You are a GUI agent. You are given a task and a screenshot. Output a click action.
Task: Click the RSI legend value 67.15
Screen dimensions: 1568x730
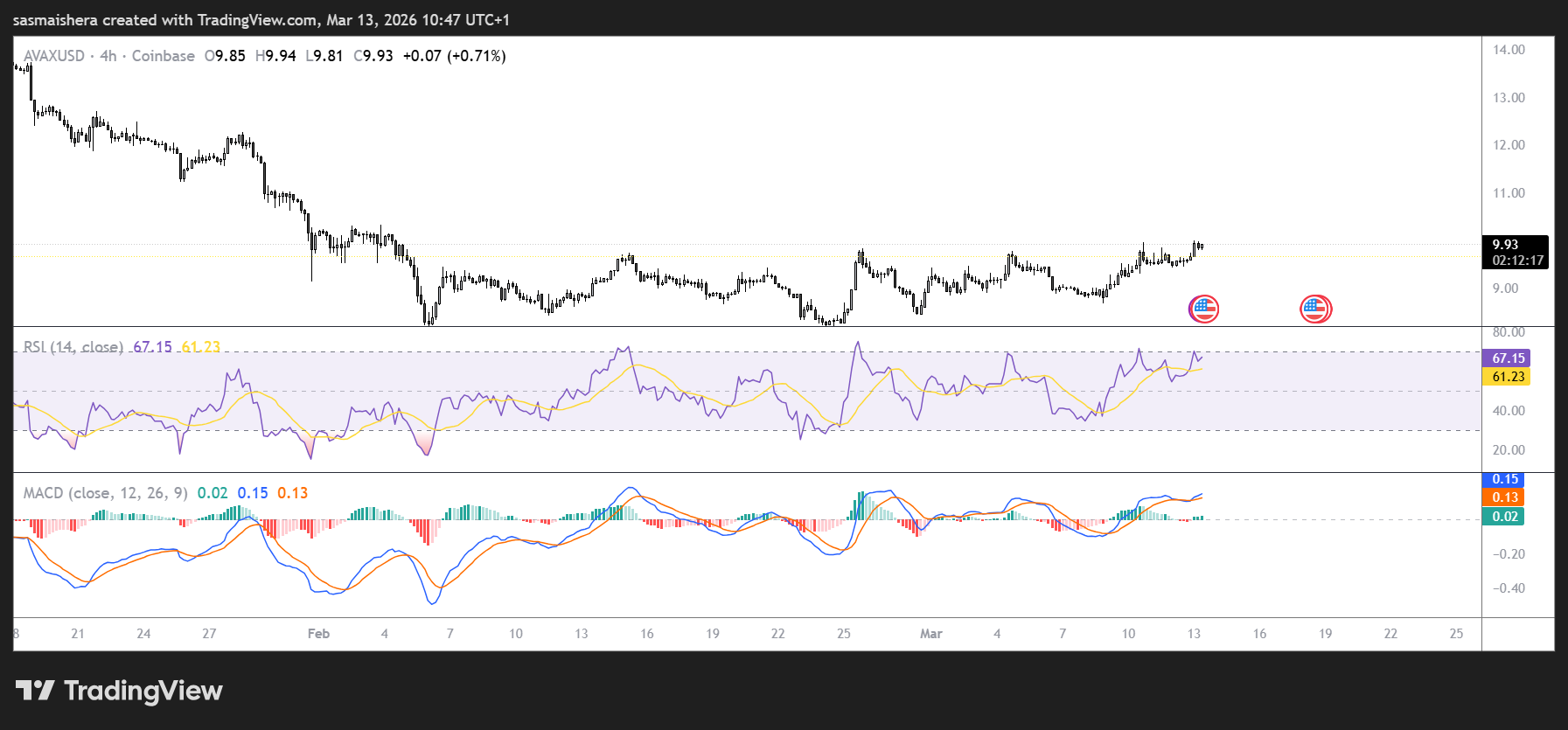(x=152, y=347)
